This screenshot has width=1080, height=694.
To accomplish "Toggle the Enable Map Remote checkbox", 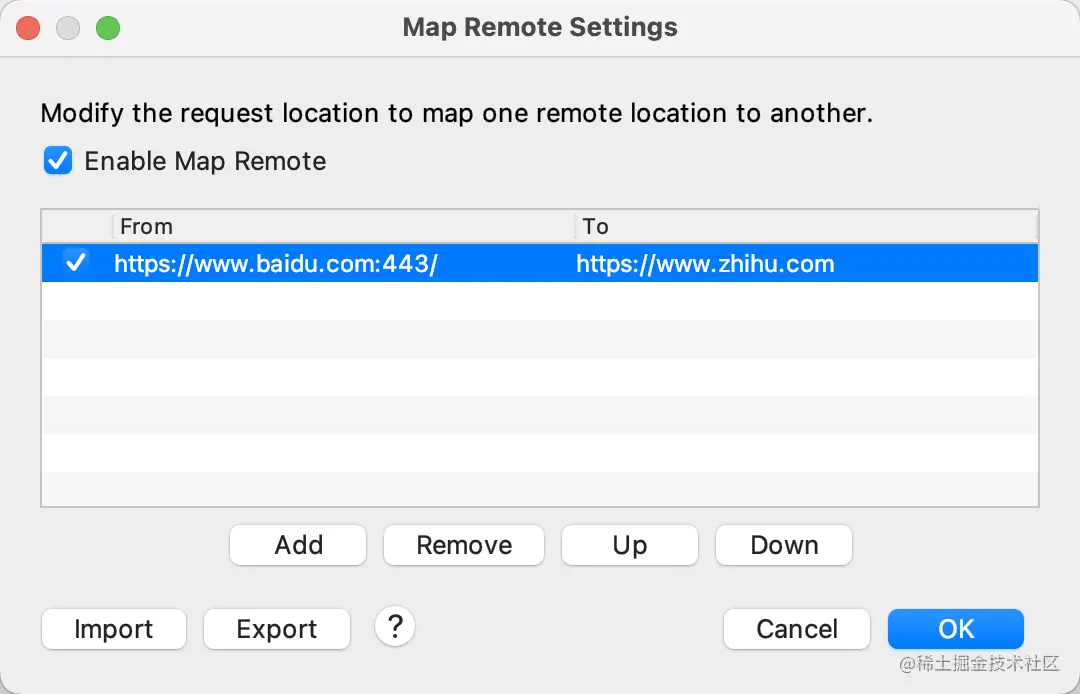I will 58,160.
